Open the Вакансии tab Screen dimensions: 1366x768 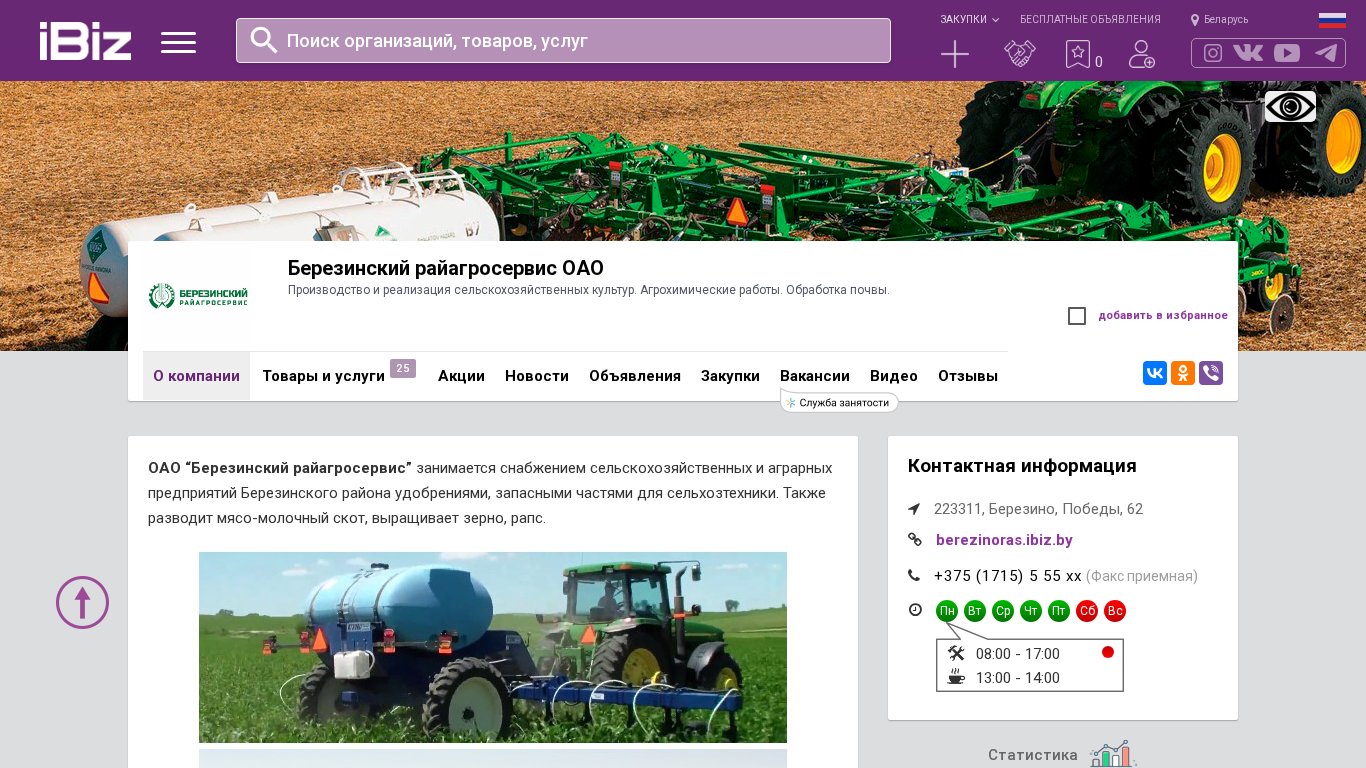(x=815, y=376)
